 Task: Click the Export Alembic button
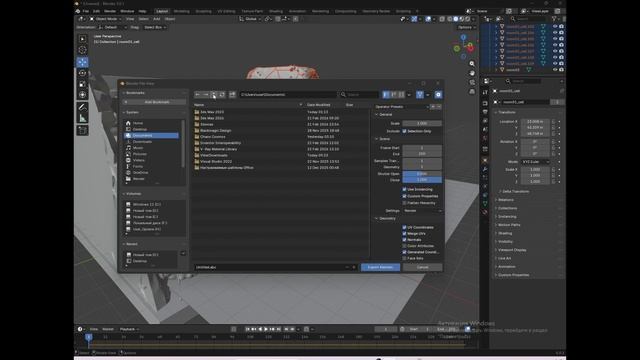380,267
